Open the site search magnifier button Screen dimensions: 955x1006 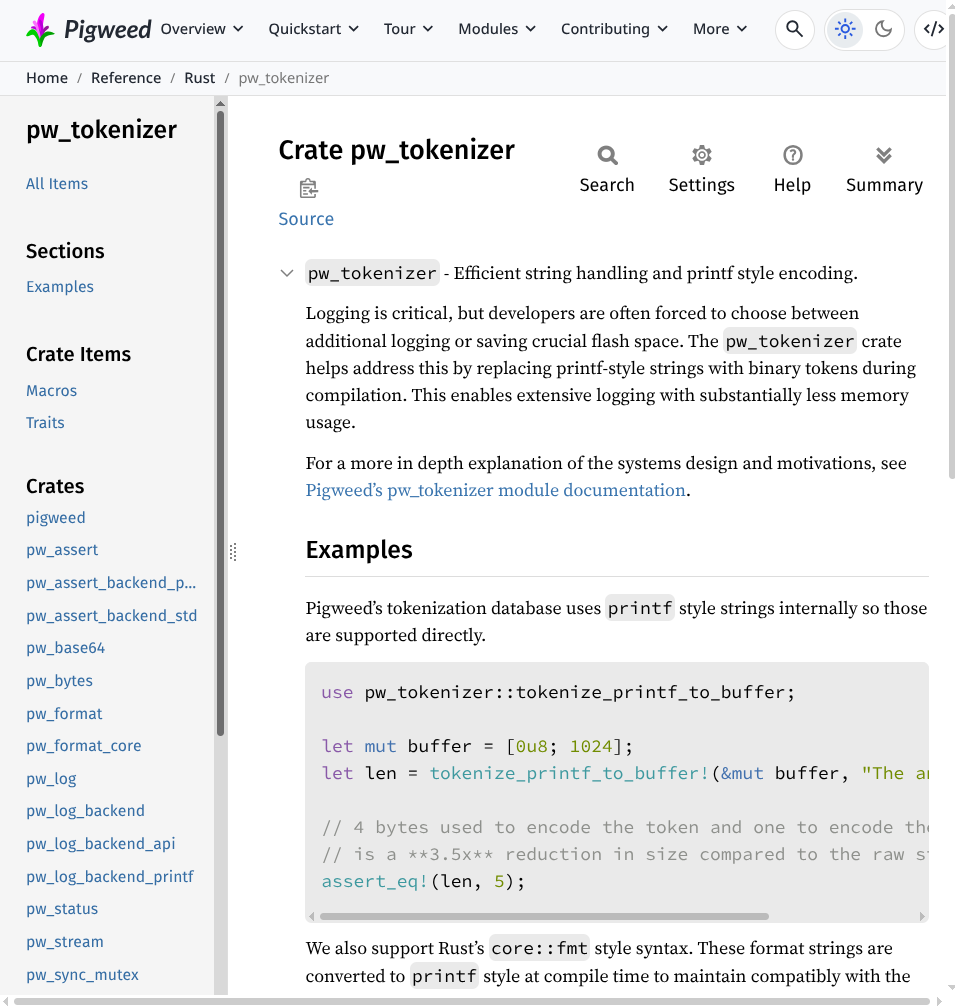794,30
